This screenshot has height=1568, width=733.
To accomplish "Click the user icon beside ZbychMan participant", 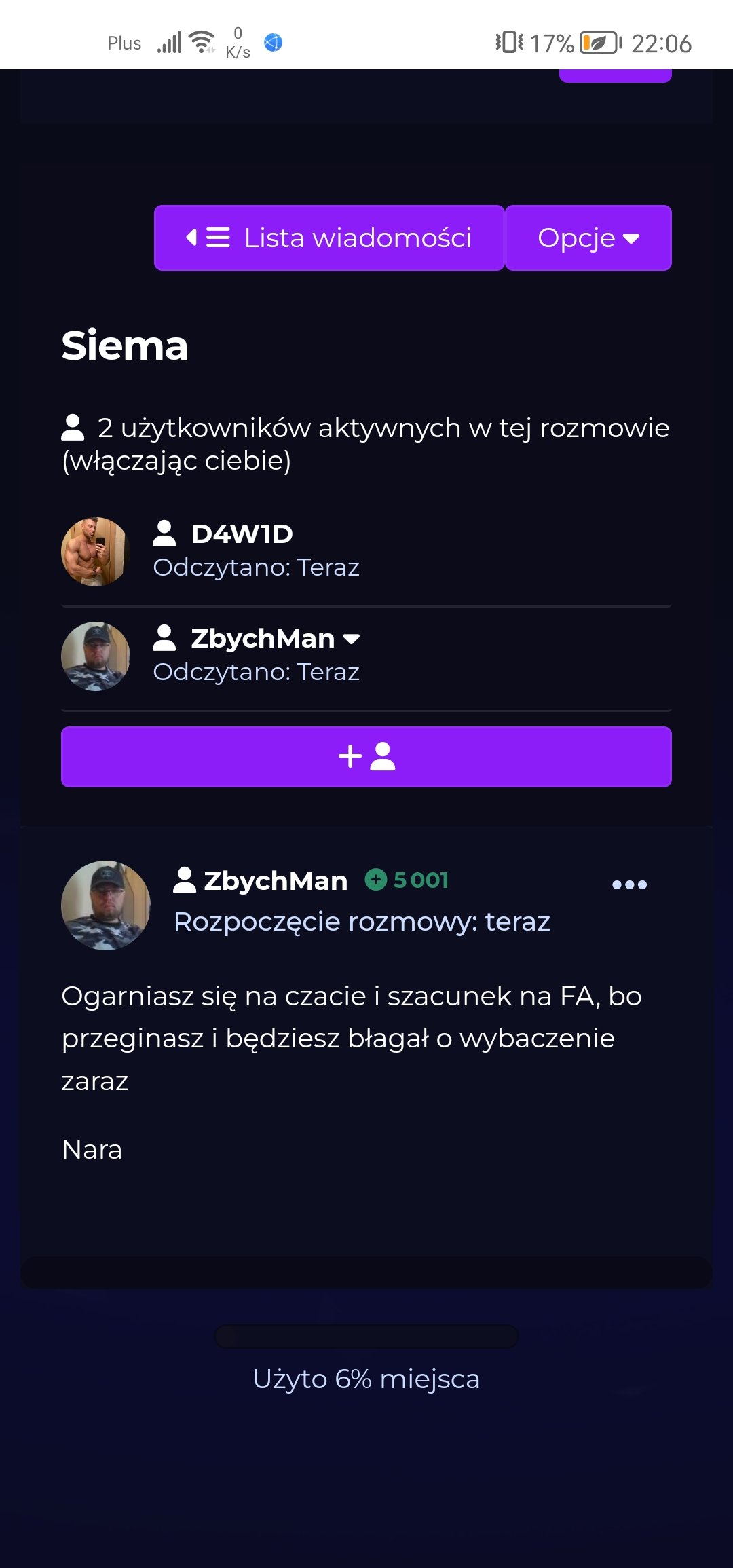I will click(164, 638).
